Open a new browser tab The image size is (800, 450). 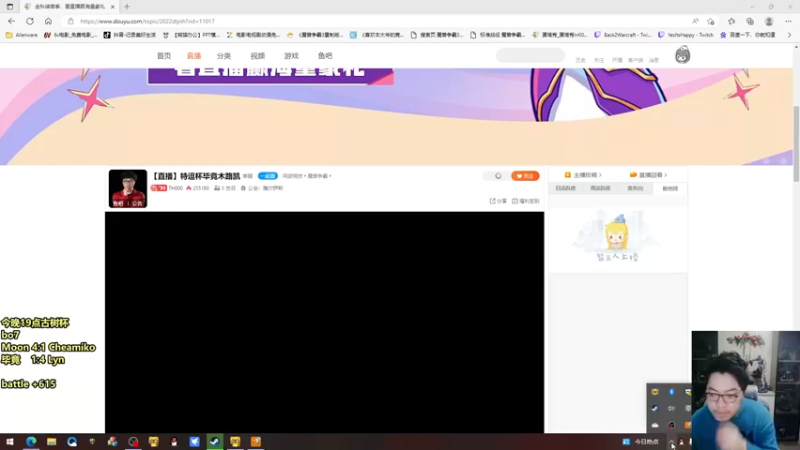tap(127, 7)
